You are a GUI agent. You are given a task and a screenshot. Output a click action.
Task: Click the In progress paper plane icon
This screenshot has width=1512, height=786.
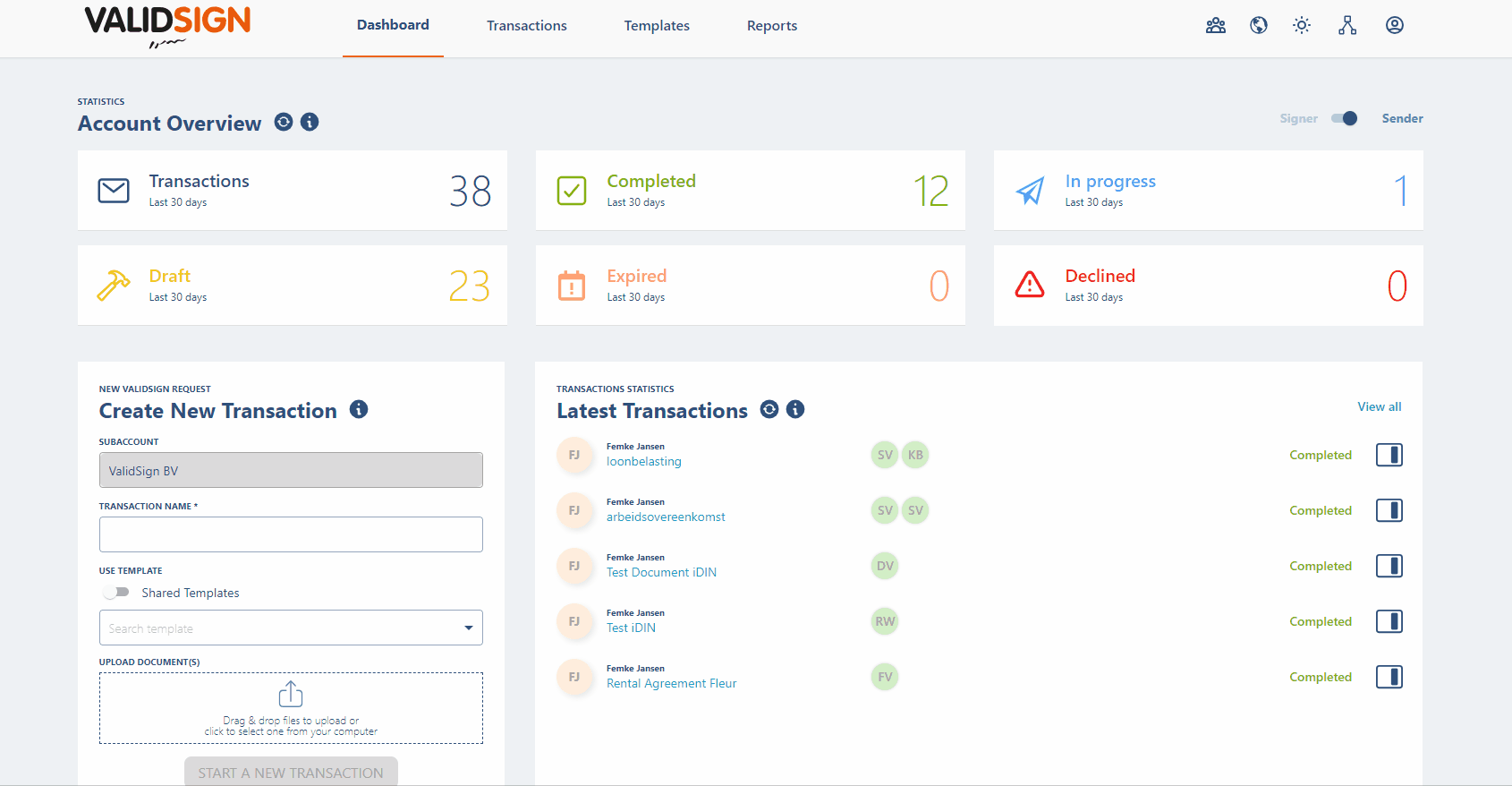click(1030, 191)
